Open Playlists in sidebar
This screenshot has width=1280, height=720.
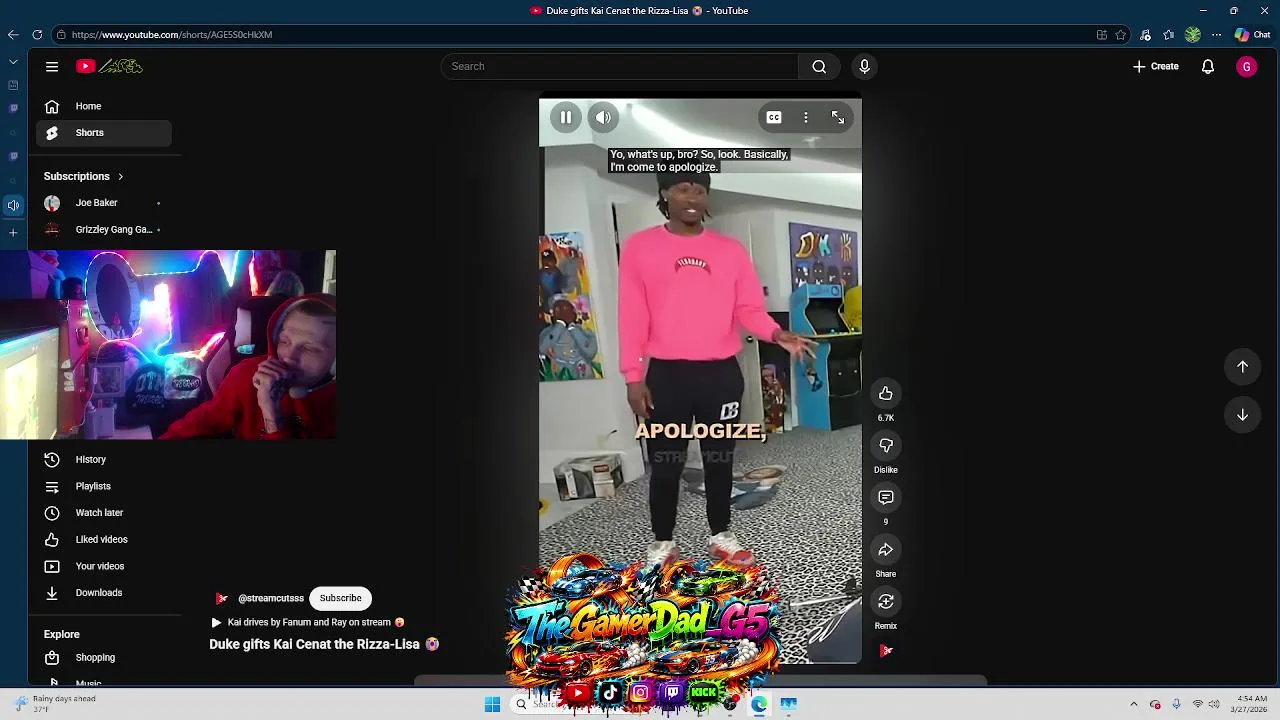tap(104, 486)
